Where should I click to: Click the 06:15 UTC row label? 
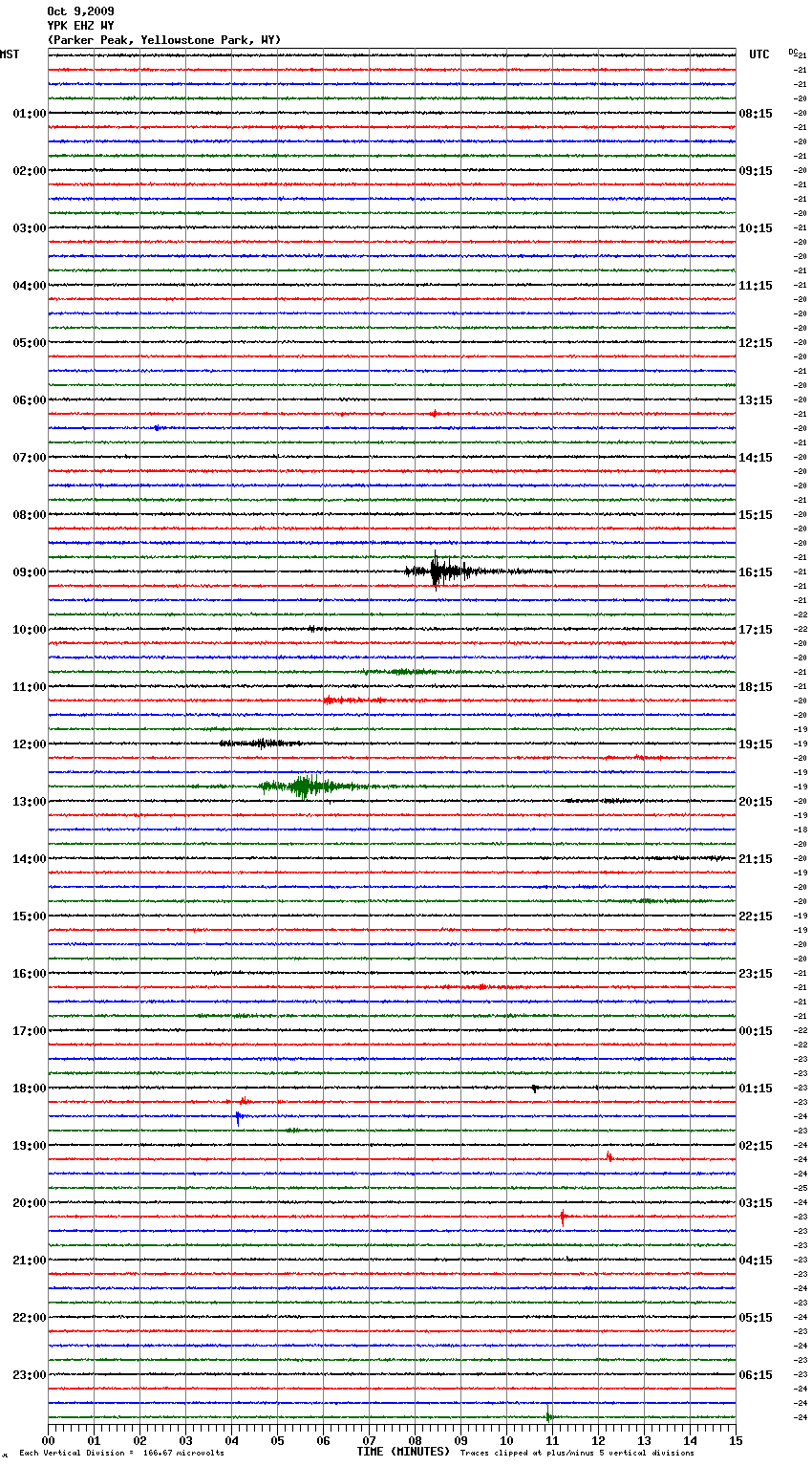[756, 1375]
